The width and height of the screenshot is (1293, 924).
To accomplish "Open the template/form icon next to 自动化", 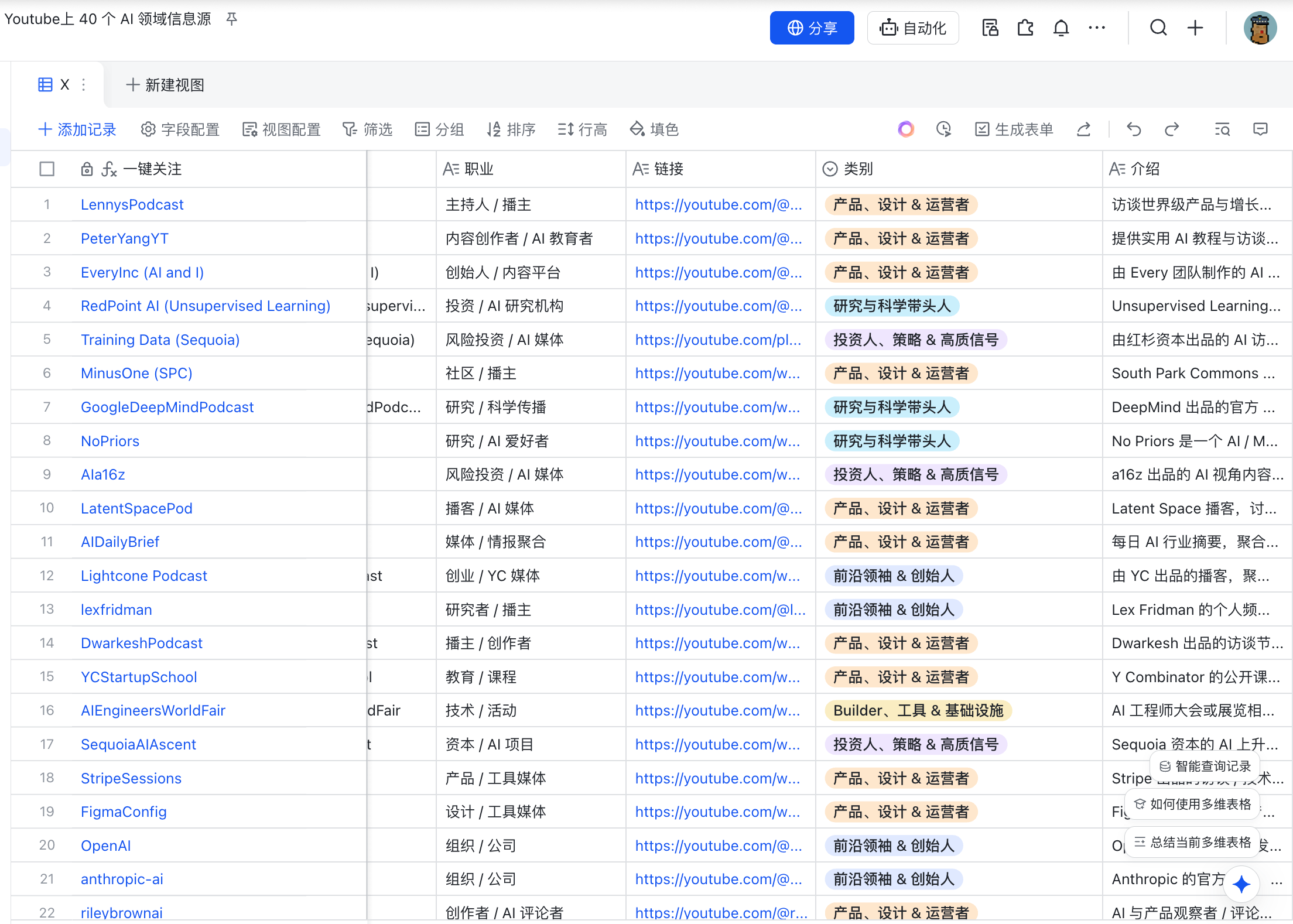I will coord(990,28).
